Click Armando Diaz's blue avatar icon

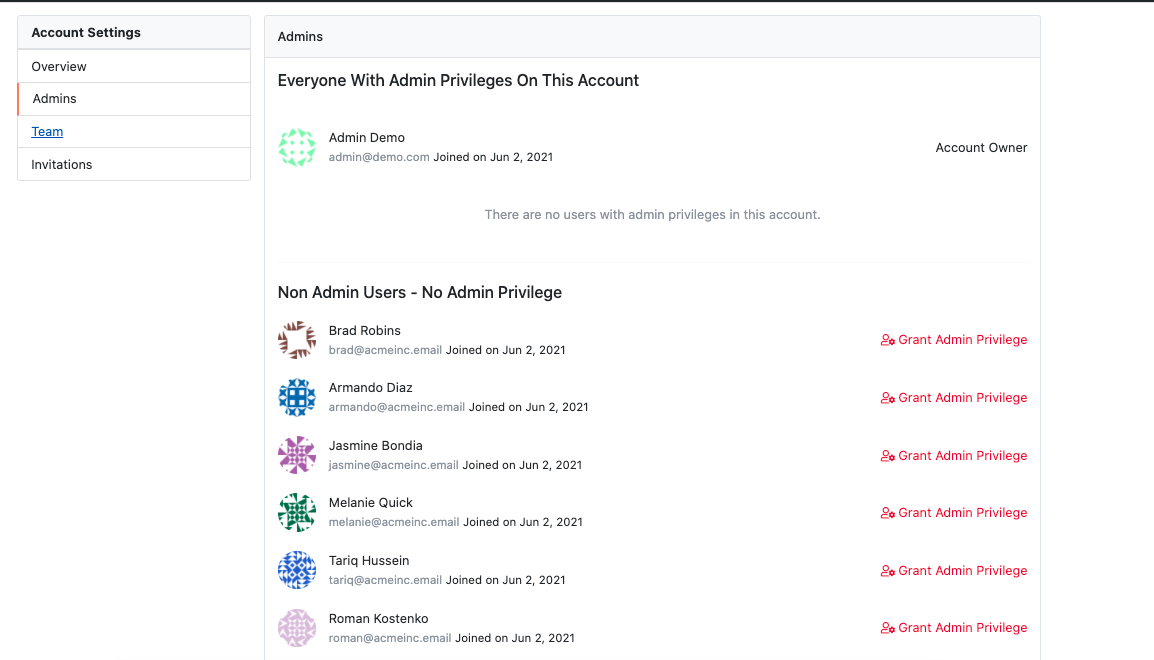(297, 397)
